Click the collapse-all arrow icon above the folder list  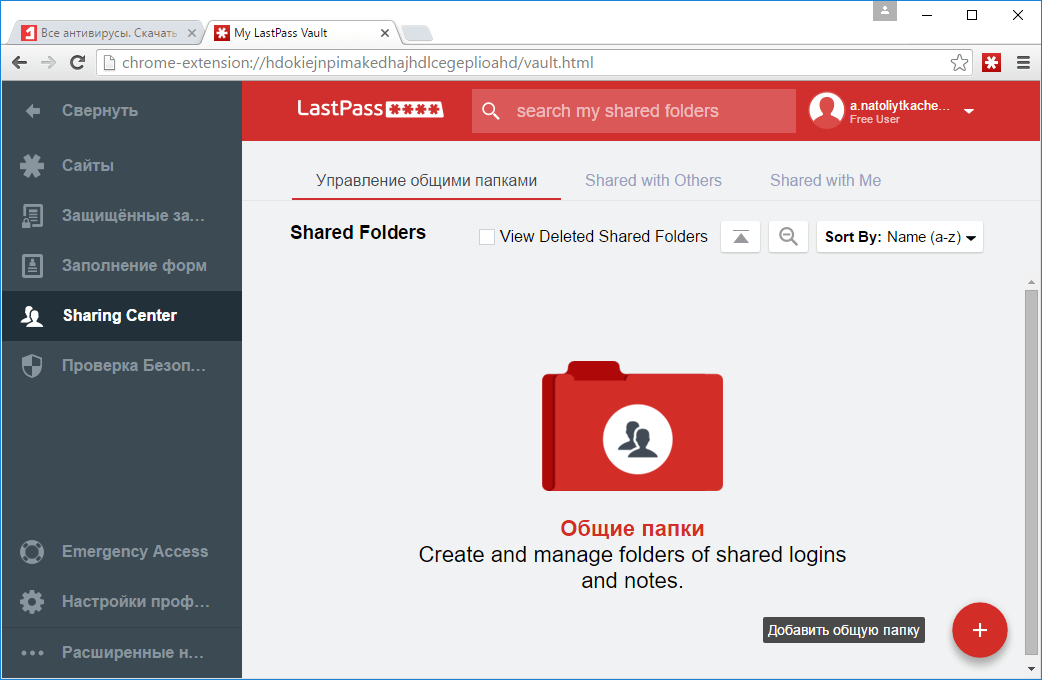[x=740, y=236]
